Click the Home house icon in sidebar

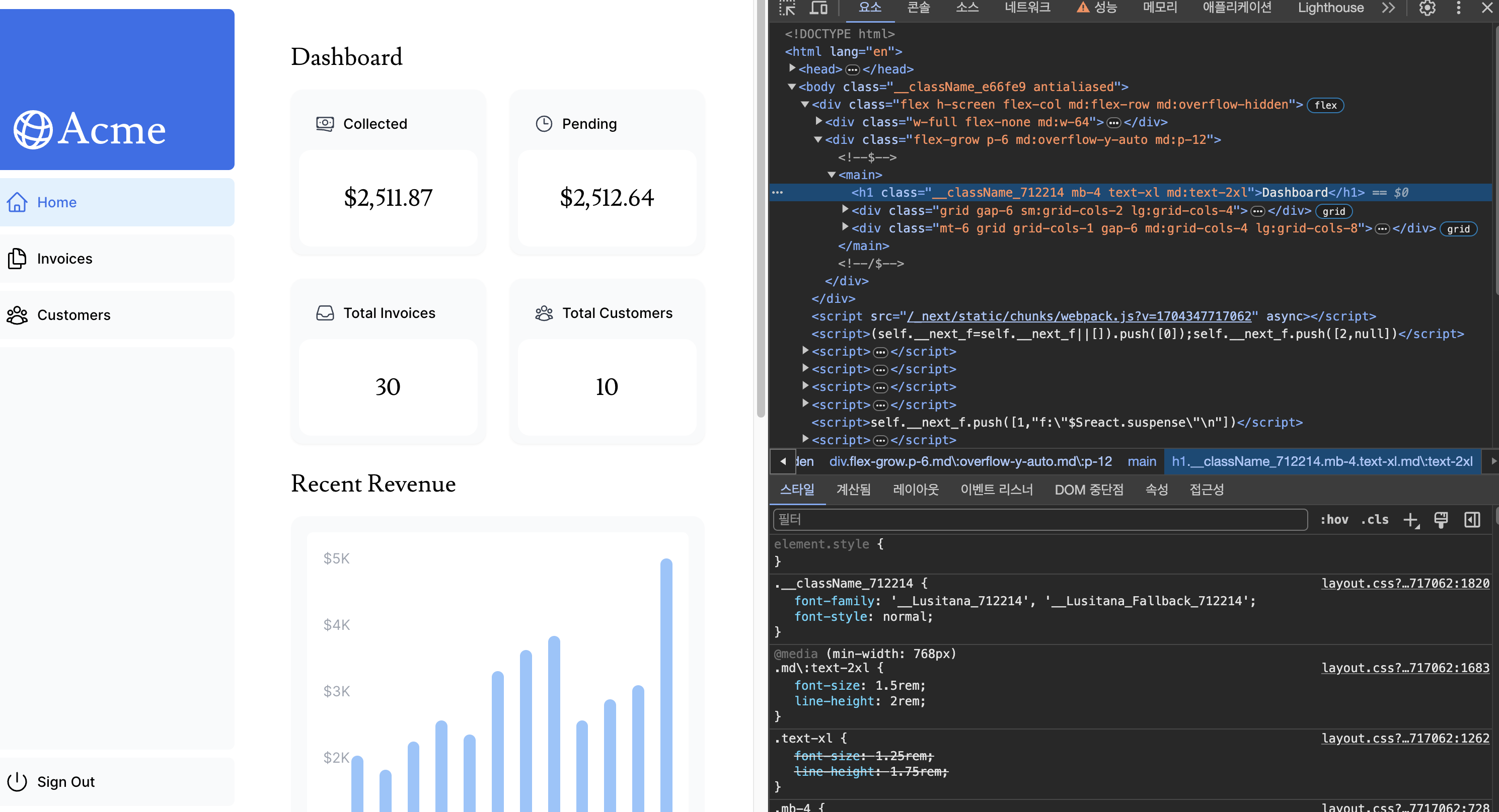coord(17,202)
